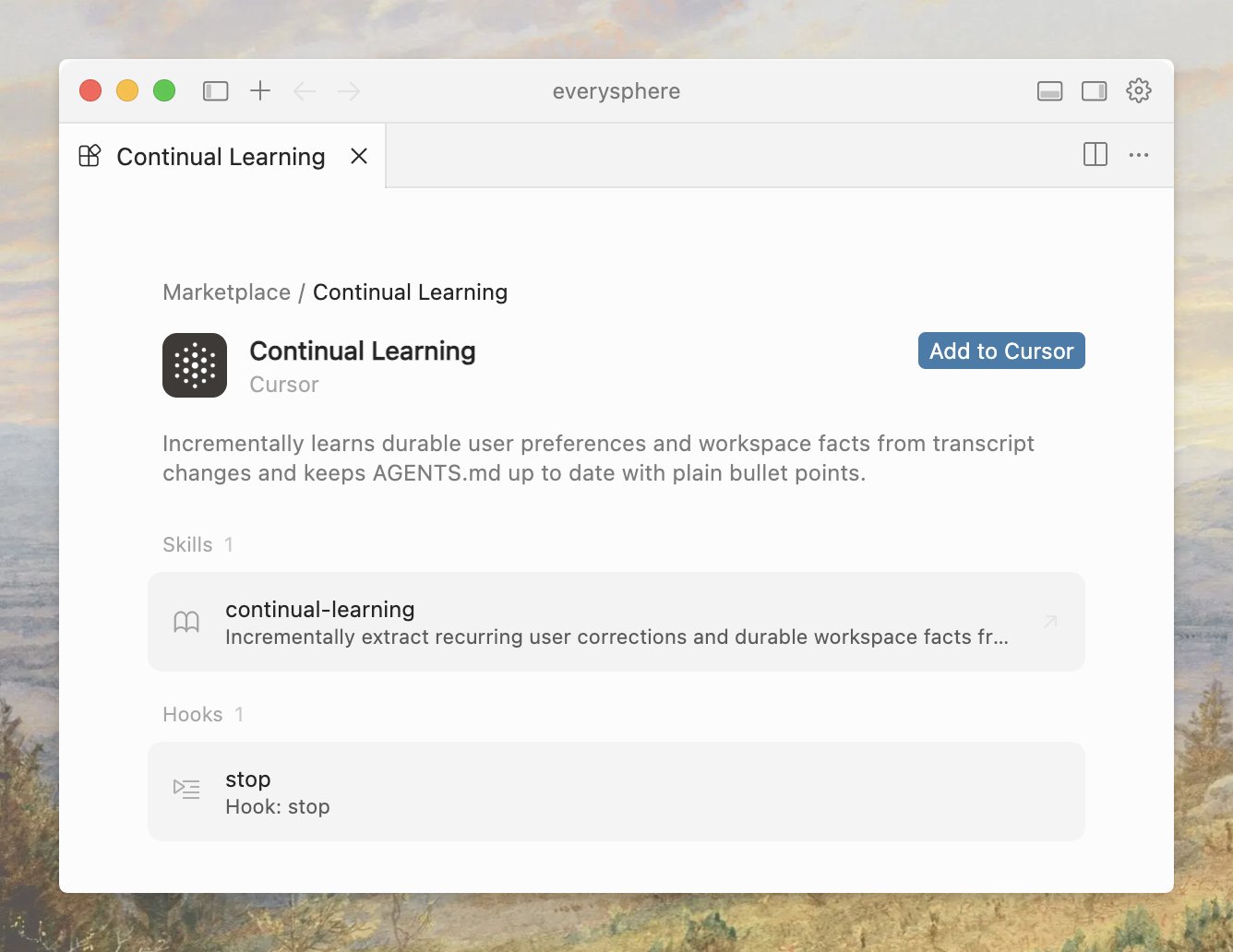
Task: Minimize the window with yellow button
Action: [127, 90]
